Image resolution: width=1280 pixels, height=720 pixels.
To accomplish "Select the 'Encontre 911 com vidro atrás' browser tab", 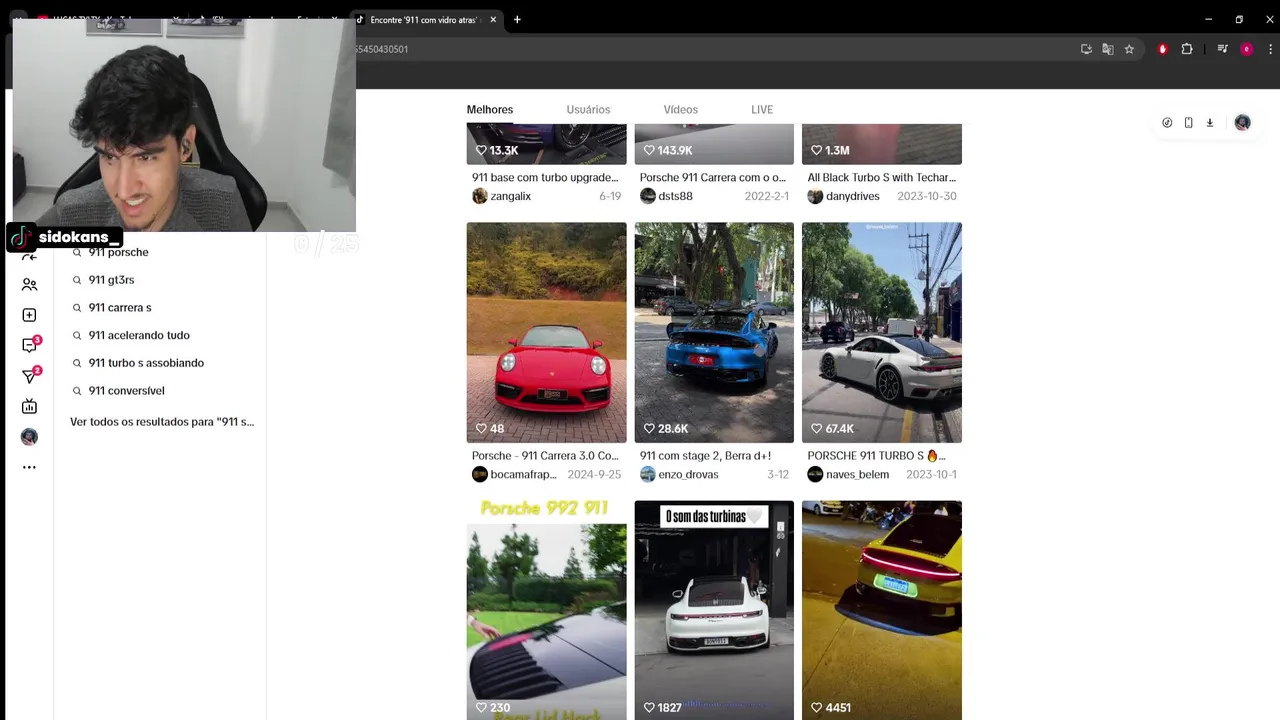I will [x=424, y=20].
